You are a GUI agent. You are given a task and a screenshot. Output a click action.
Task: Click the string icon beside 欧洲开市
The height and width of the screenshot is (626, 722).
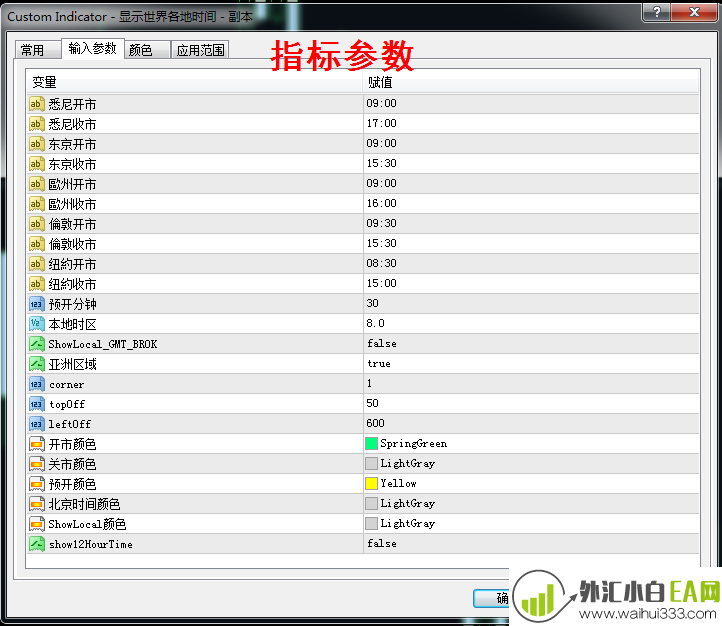point(36,184)
